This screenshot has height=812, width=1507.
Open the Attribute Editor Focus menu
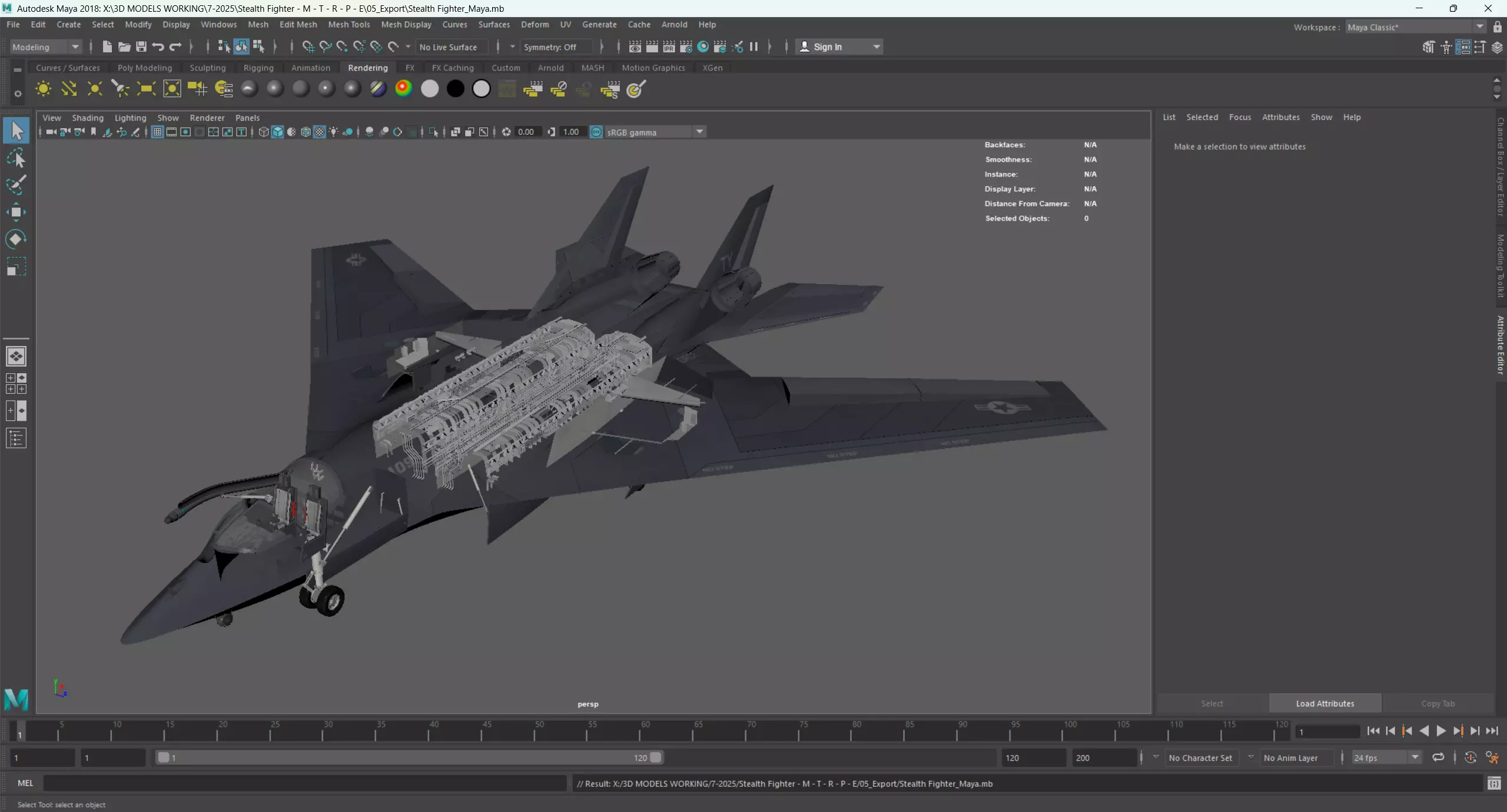click(x=1240, y=117)
